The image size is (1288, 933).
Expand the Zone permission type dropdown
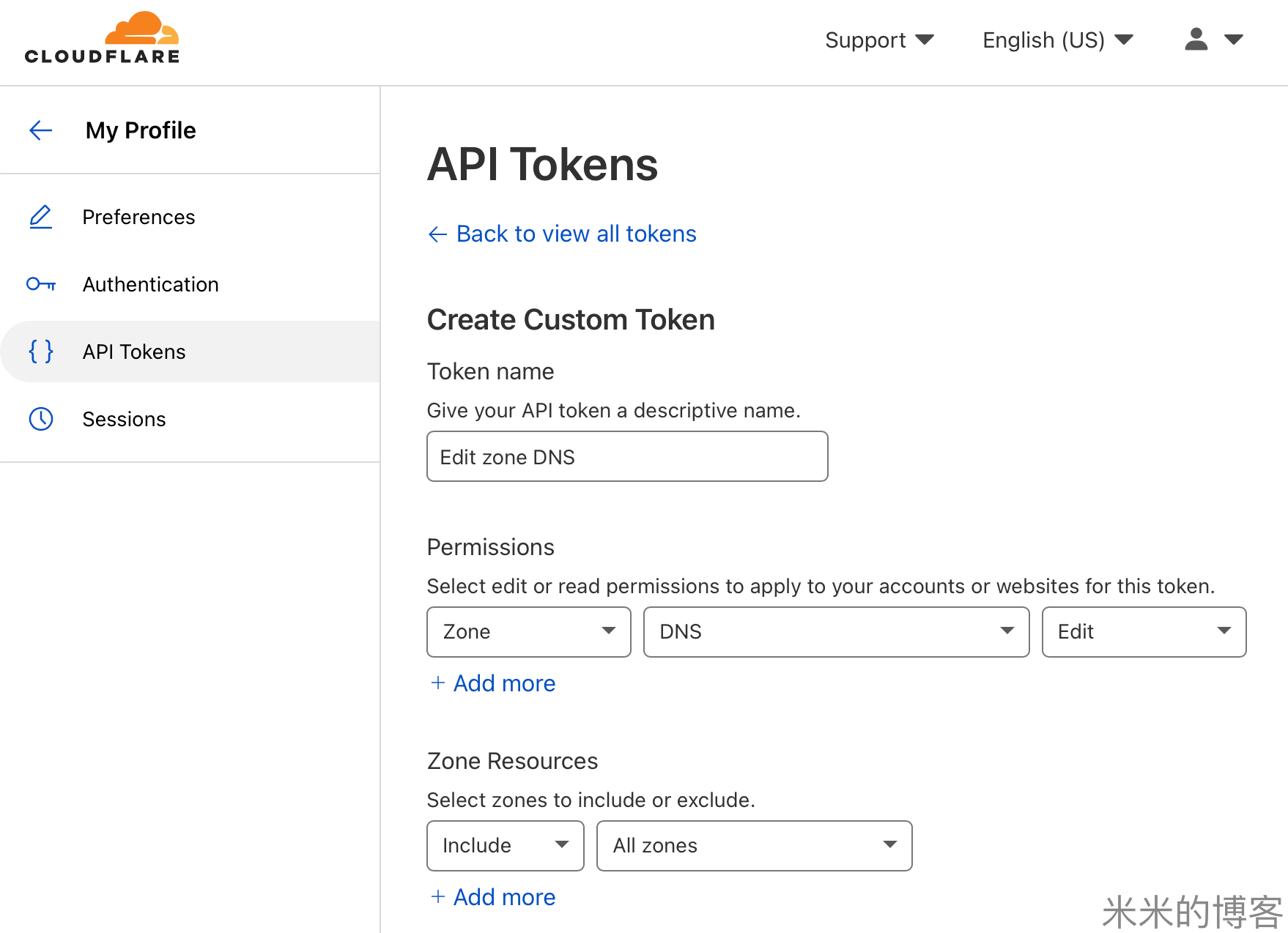pos(528,631)
